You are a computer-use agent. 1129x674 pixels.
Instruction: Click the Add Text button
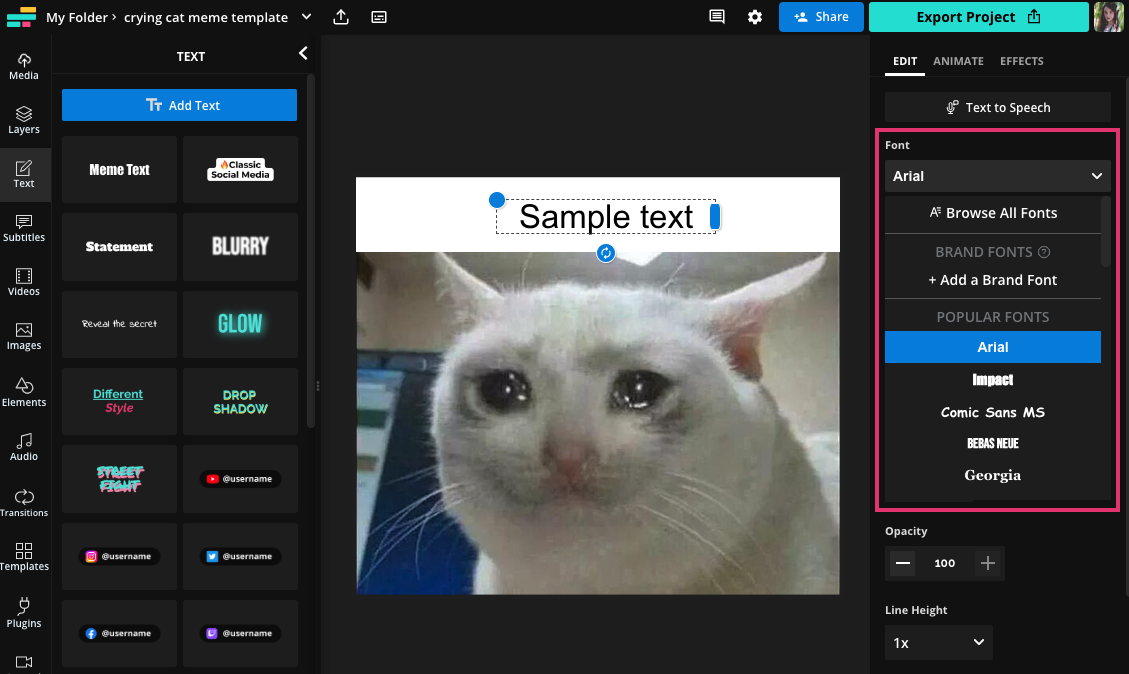179,105
